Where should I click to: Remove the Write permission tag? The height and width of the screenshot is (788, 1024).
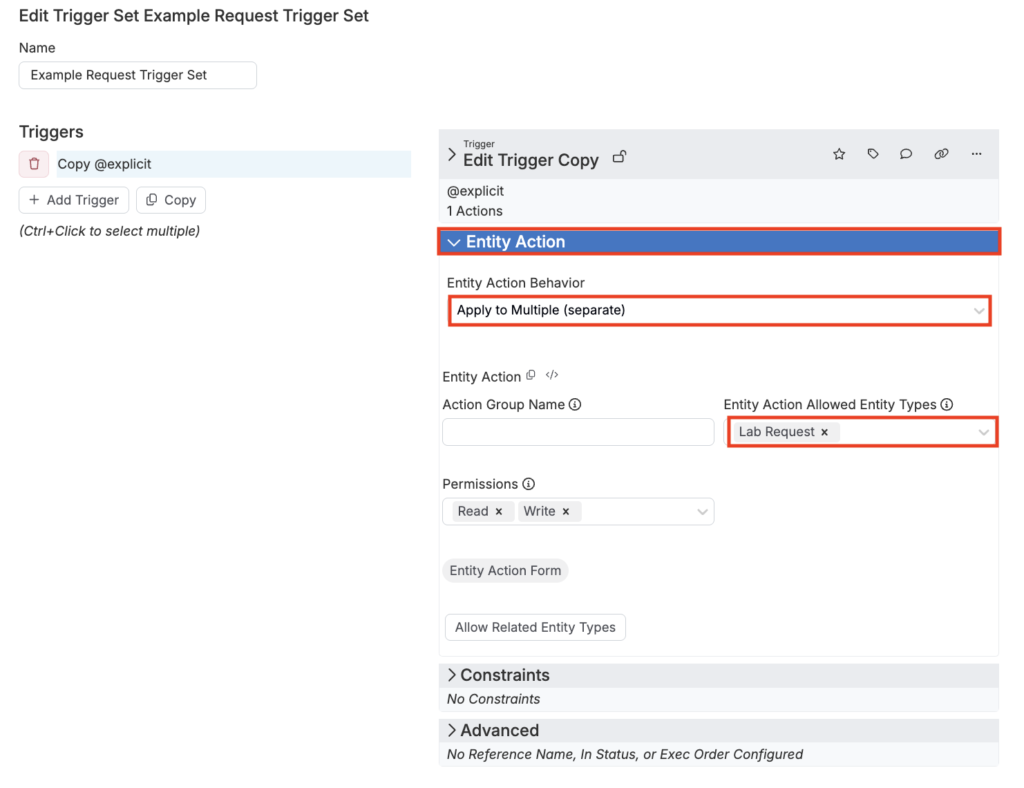click(x=566, y=512)
